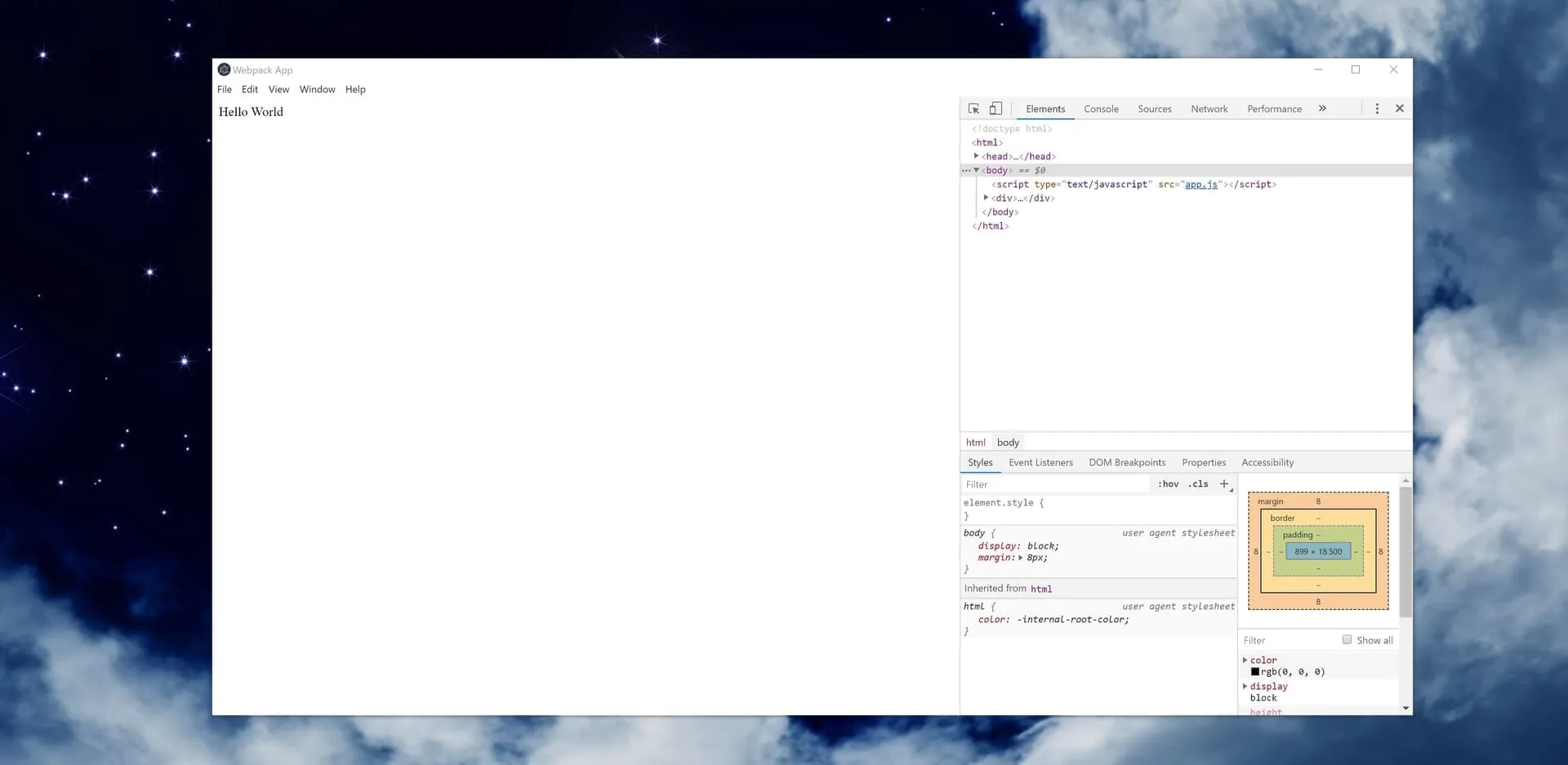Switch to the Console tab

click(x=1102, y=109)
